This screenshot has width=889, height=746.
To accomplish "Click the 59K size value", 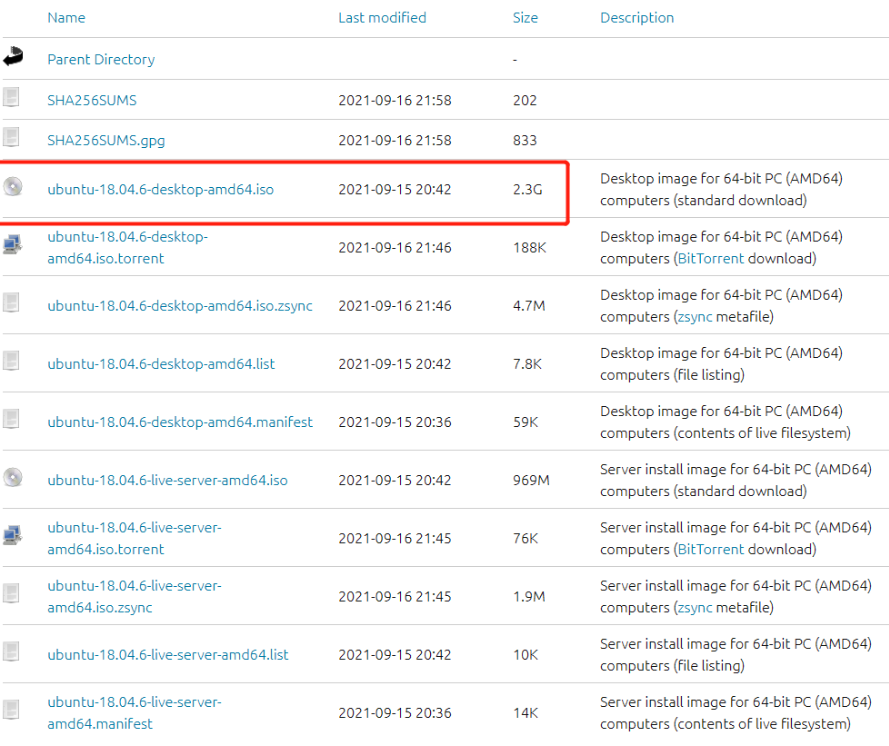I will [x=526, y=422].
